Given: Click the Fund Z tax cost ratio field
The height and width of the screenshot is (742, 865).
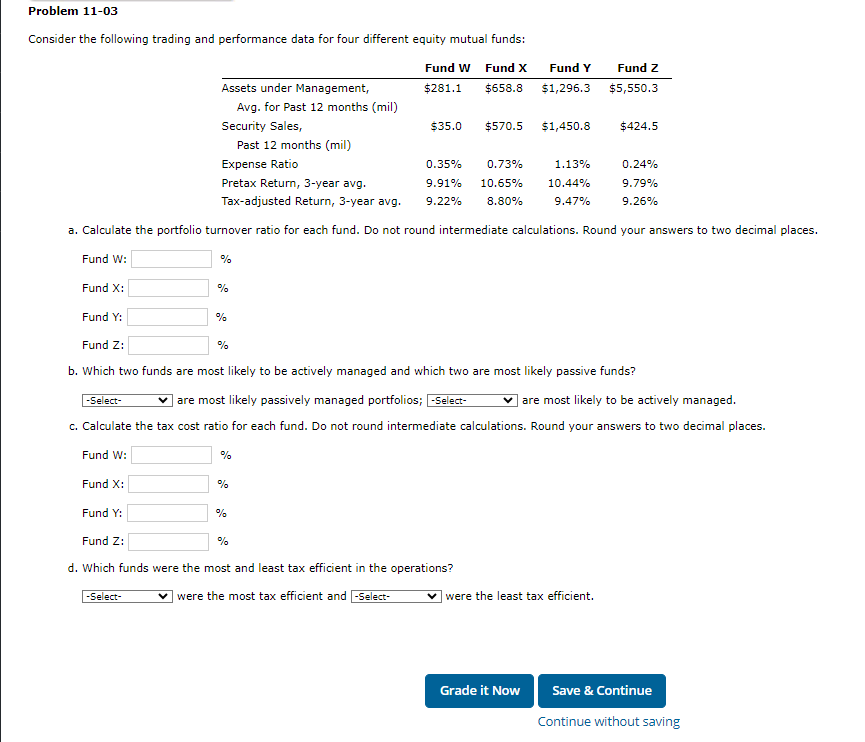Looking at the screenshot, I should point(170,541).
